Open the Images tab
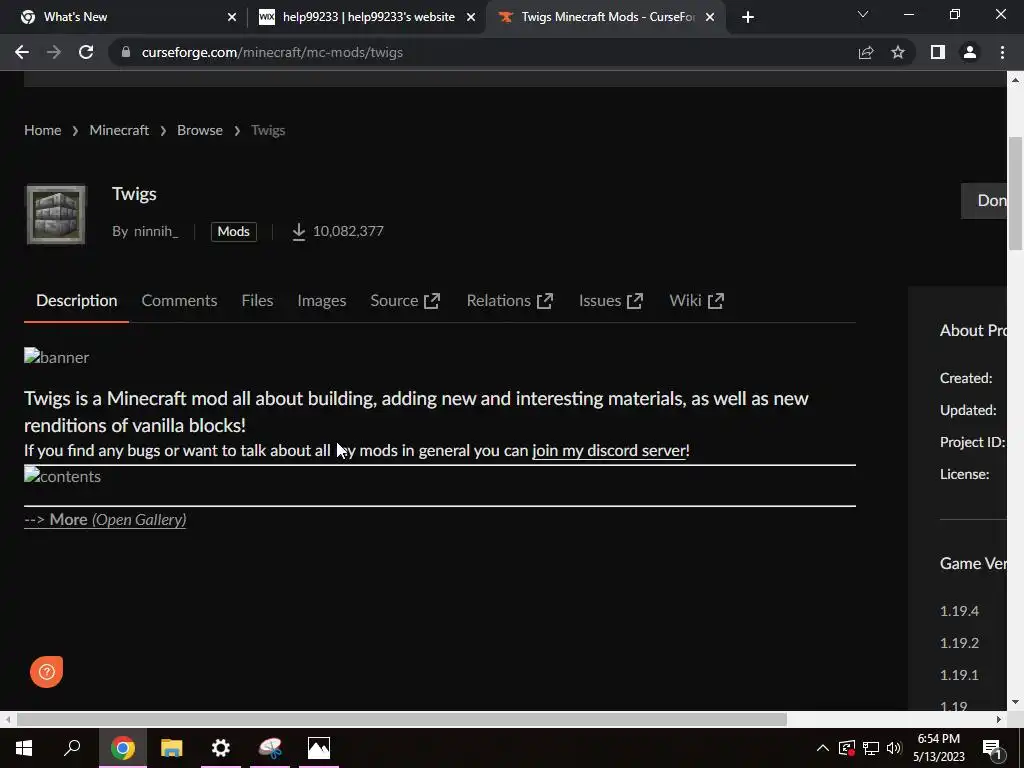This screenshot has width=1024, height=768. (x=321, y=300)
